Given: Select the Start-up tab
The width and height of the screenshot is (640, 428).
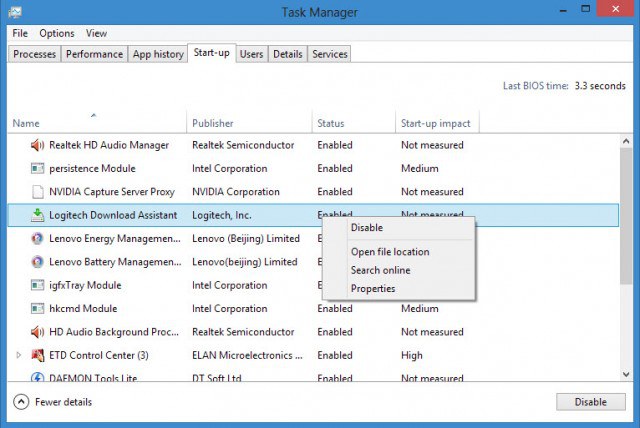Looking at the screenshot, I should (x=211, y=53).
